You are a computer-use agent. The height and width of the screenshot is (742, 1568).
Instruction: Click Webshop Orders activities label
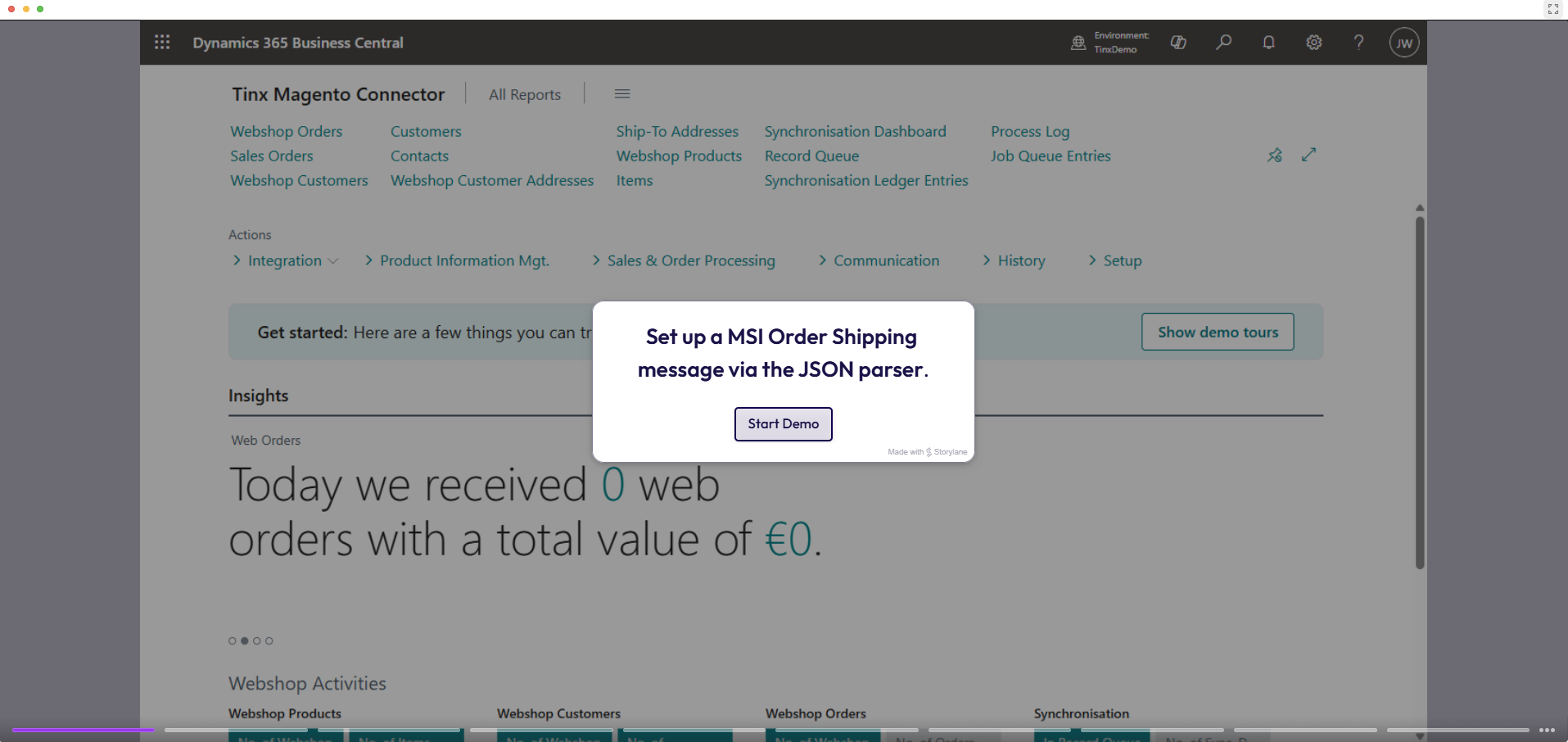pos(816,713)
